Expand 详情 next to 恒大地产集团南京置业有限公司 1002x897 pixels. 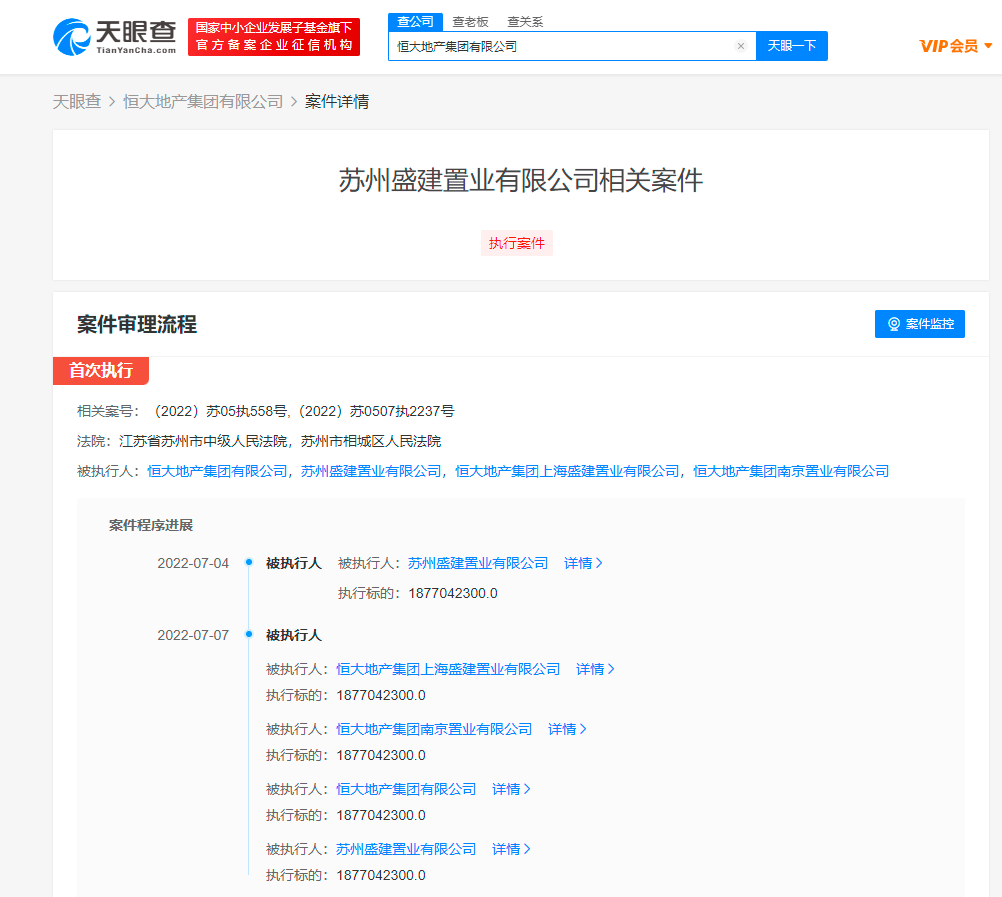click(567, 729)
